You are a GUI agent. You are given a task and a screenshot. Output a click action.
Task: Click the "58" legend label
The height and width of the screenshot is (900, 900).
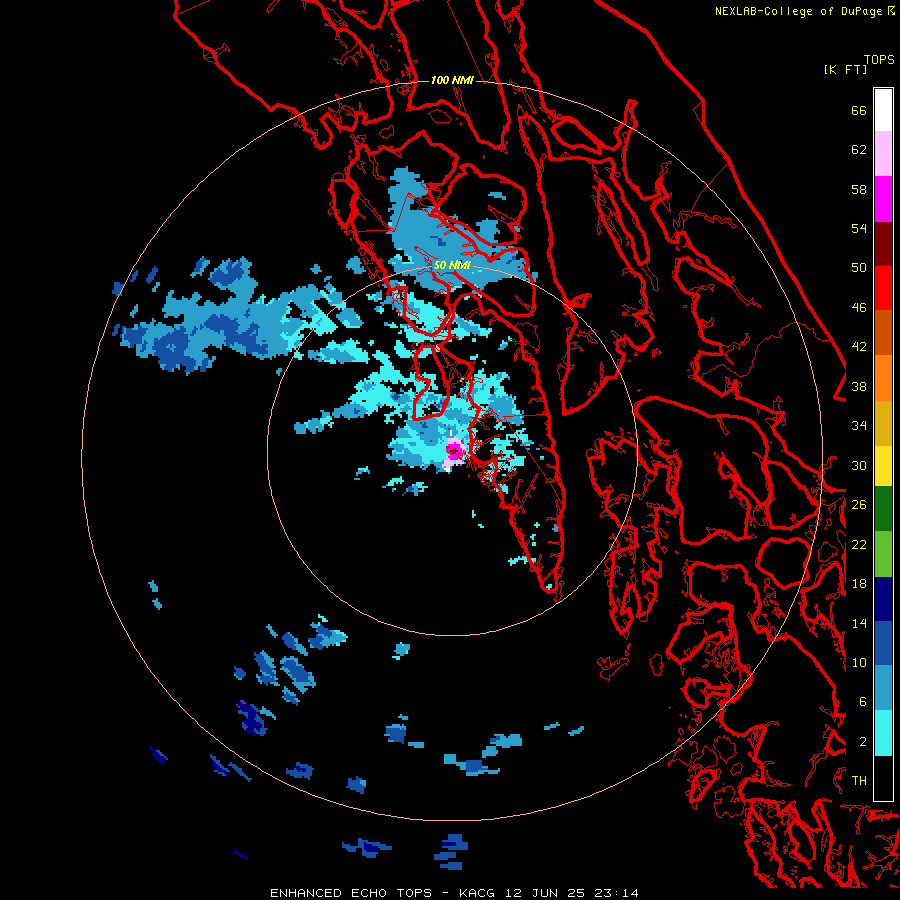[x=859, y=189]
